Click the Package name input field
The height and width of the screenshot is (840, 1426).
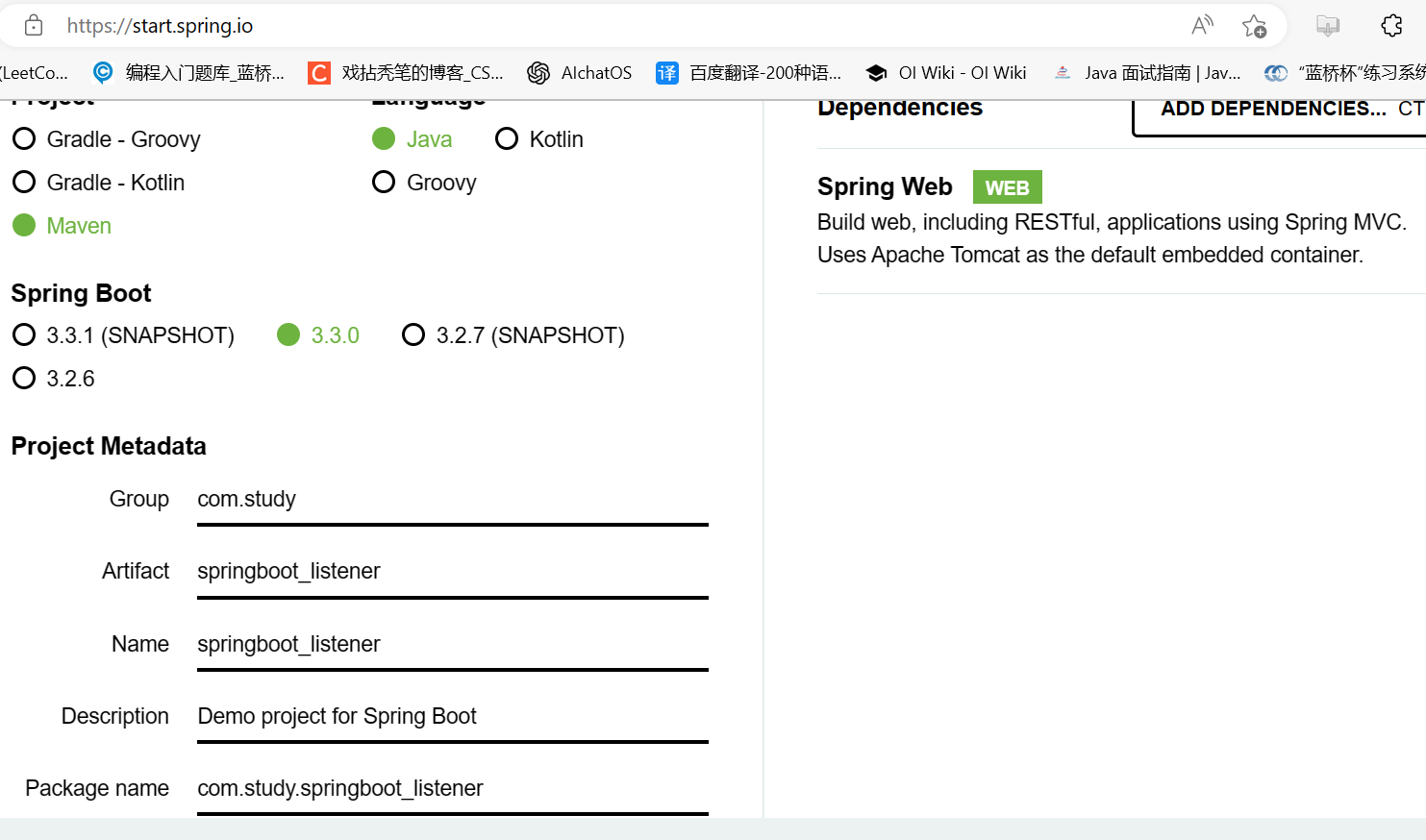click(453, 789)
